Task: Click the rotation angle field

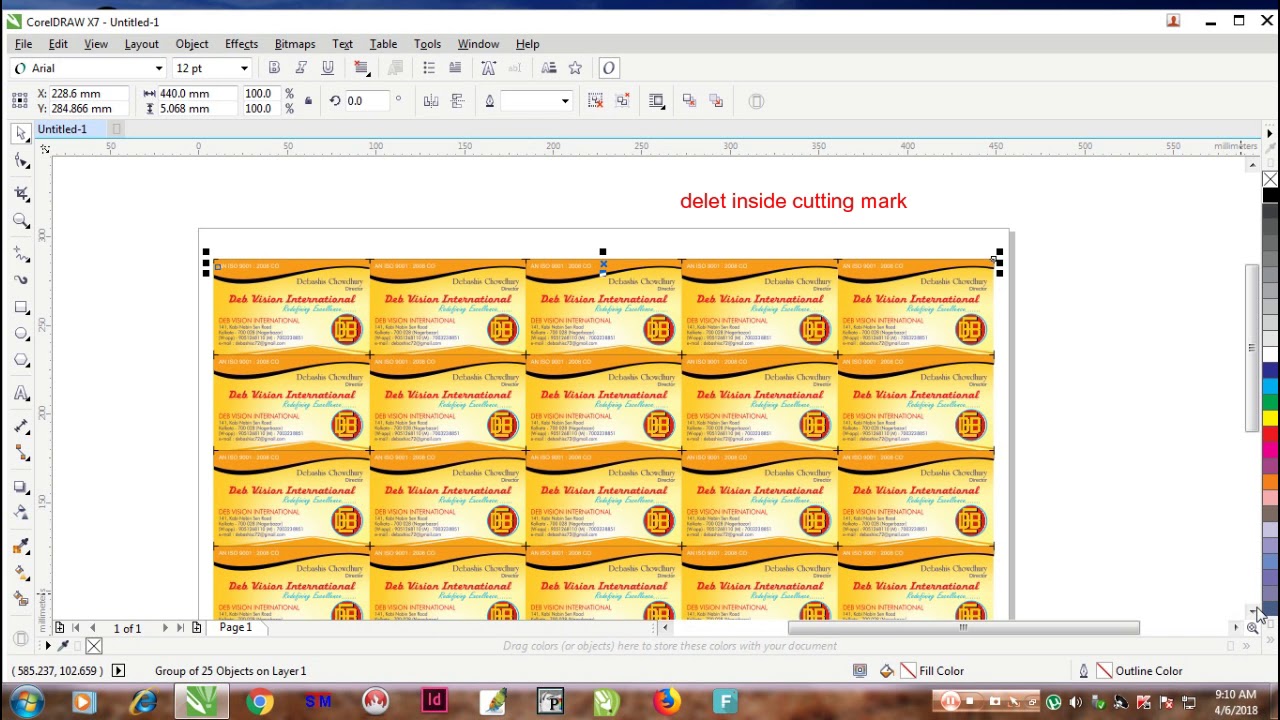Action: [x=368, y=101]
